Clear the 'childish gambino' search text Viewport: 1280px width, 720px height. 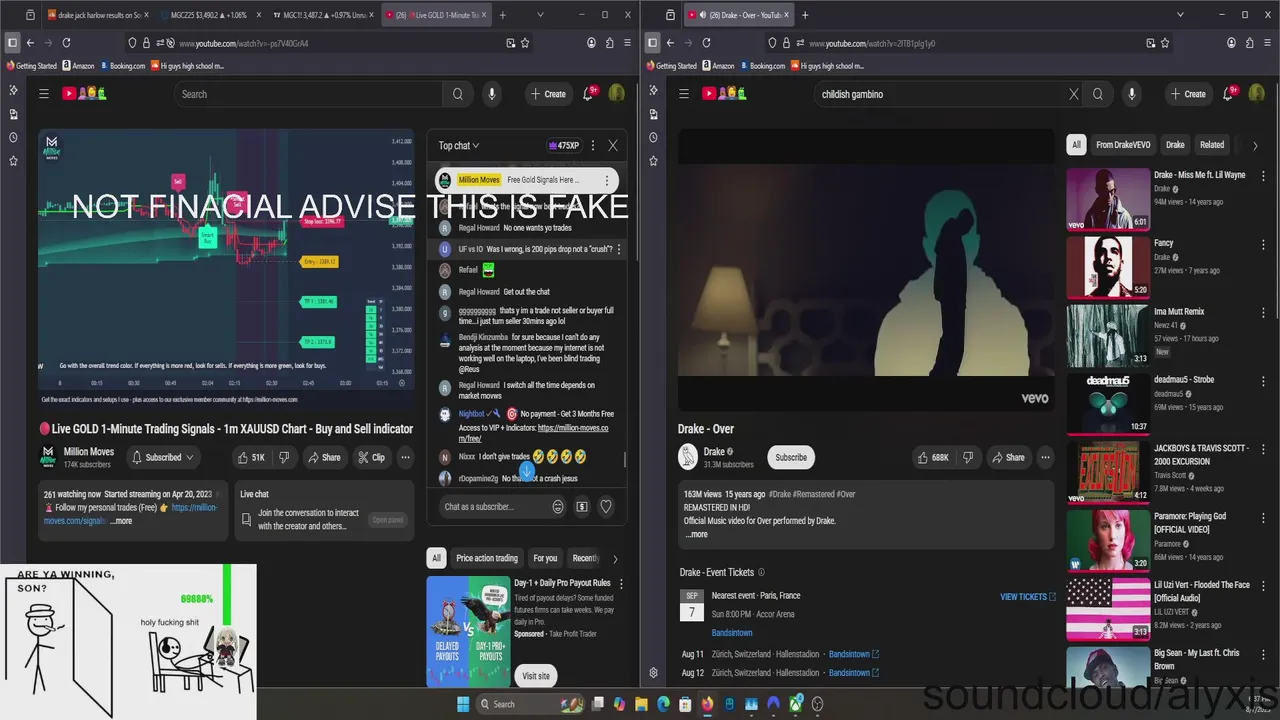point(1074,94)
